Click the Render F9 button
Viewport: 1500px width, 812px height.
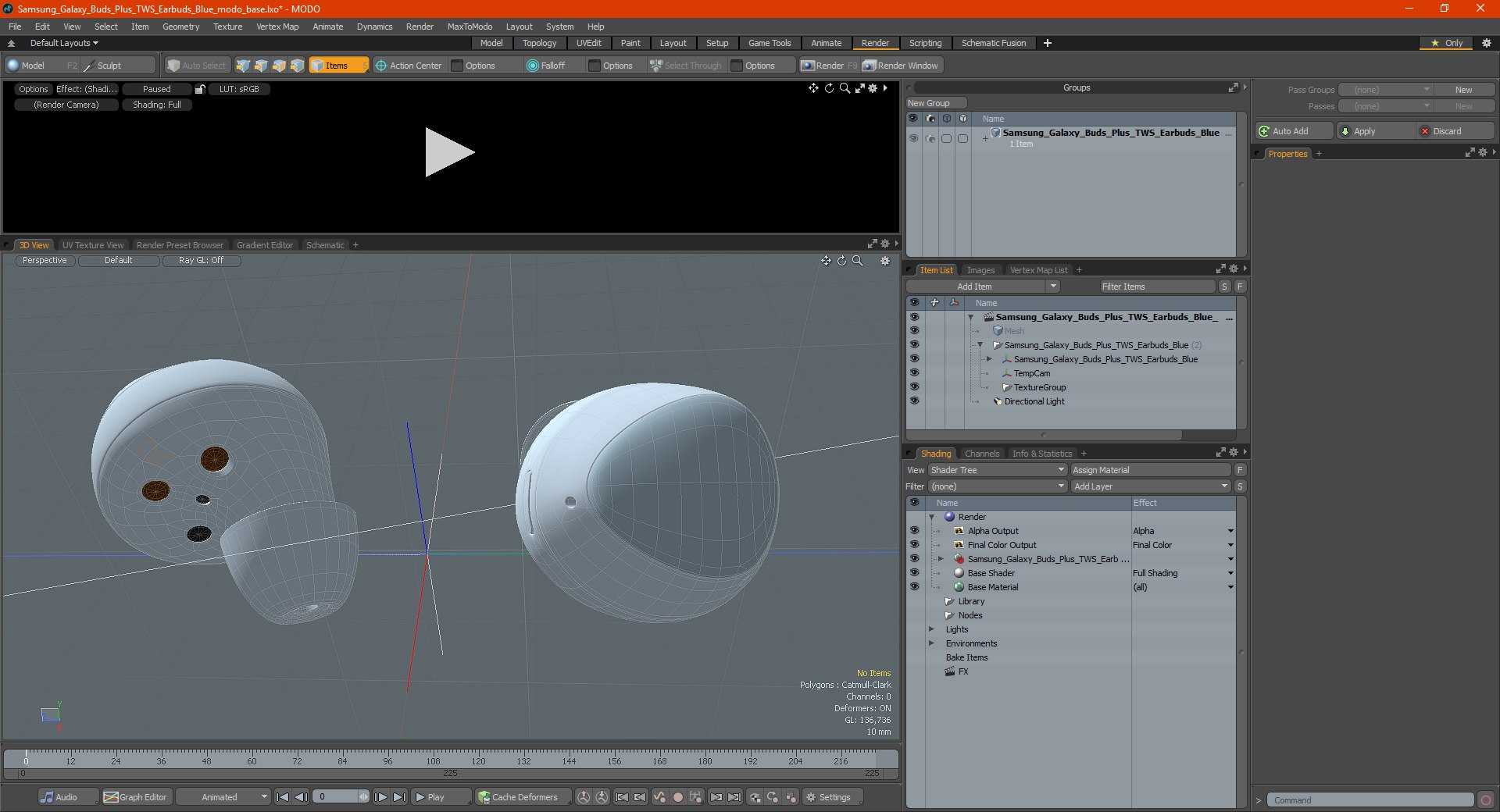(x=828, y=66)
